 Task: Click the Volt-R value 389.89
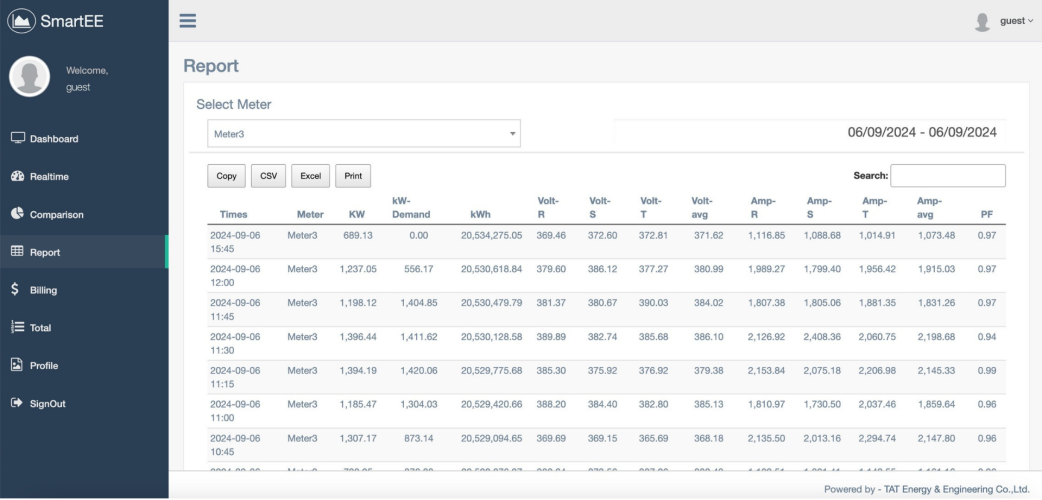pos(552,336)
